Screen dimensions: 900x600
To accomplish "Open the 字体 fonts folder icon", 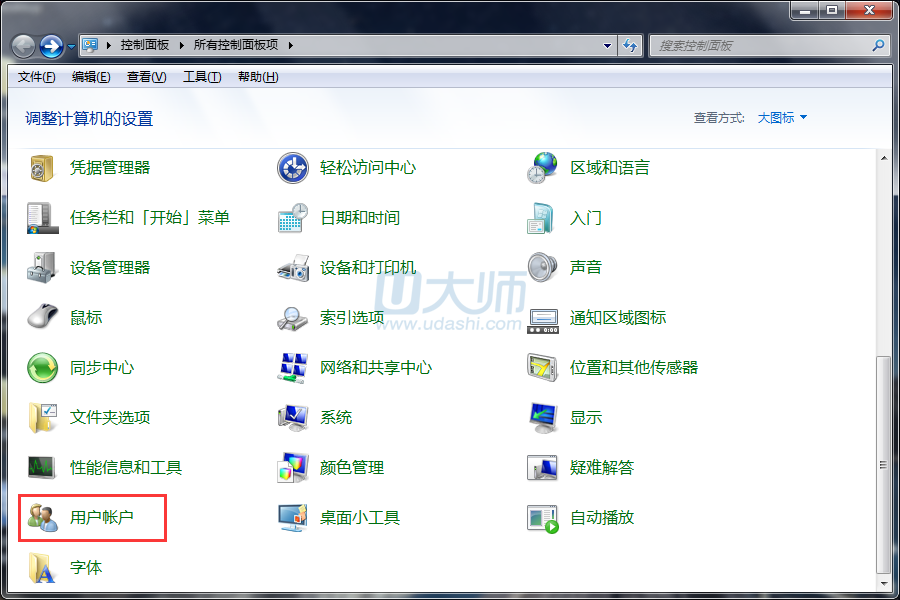I will click(x=43, y=568).
